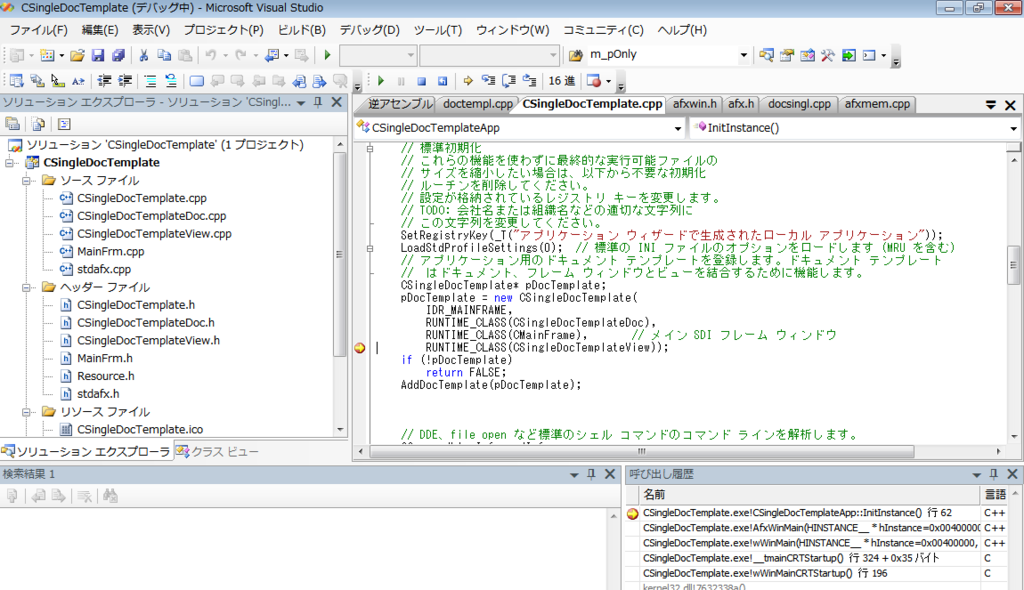
Task: Switch to the docsingl.cpp tab
Action: tap(799, 104)
